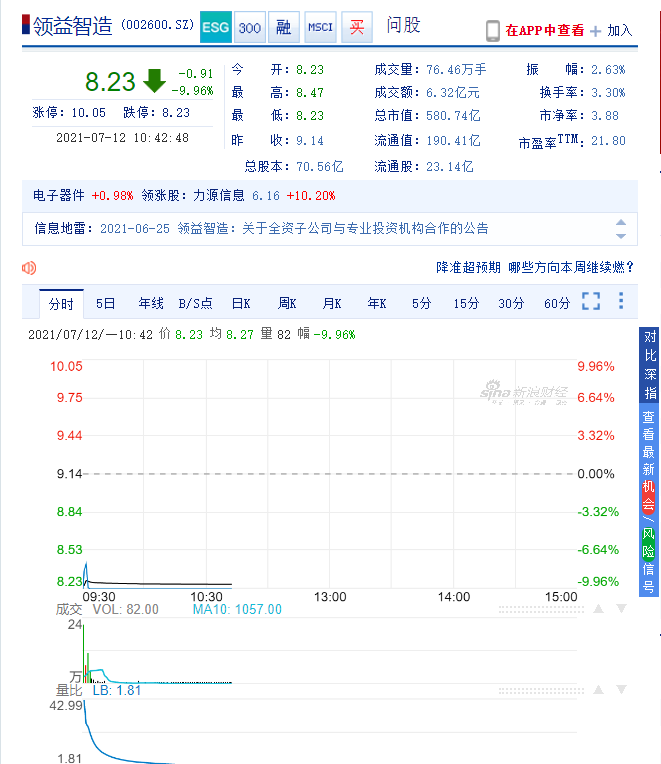This screenshot has height=764, width=661.
Task: Click the 换手率 value 3.30%
Action: (608, 93)
